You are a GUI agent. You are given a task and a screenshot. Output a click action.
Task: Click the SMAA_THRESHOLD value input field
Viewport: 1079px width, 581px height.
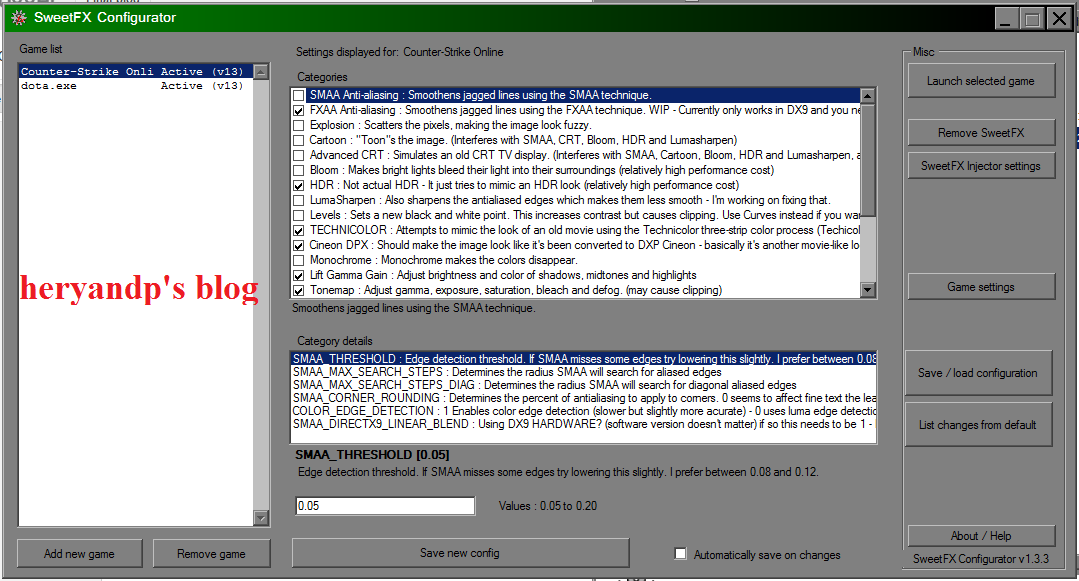pos(385,506)
